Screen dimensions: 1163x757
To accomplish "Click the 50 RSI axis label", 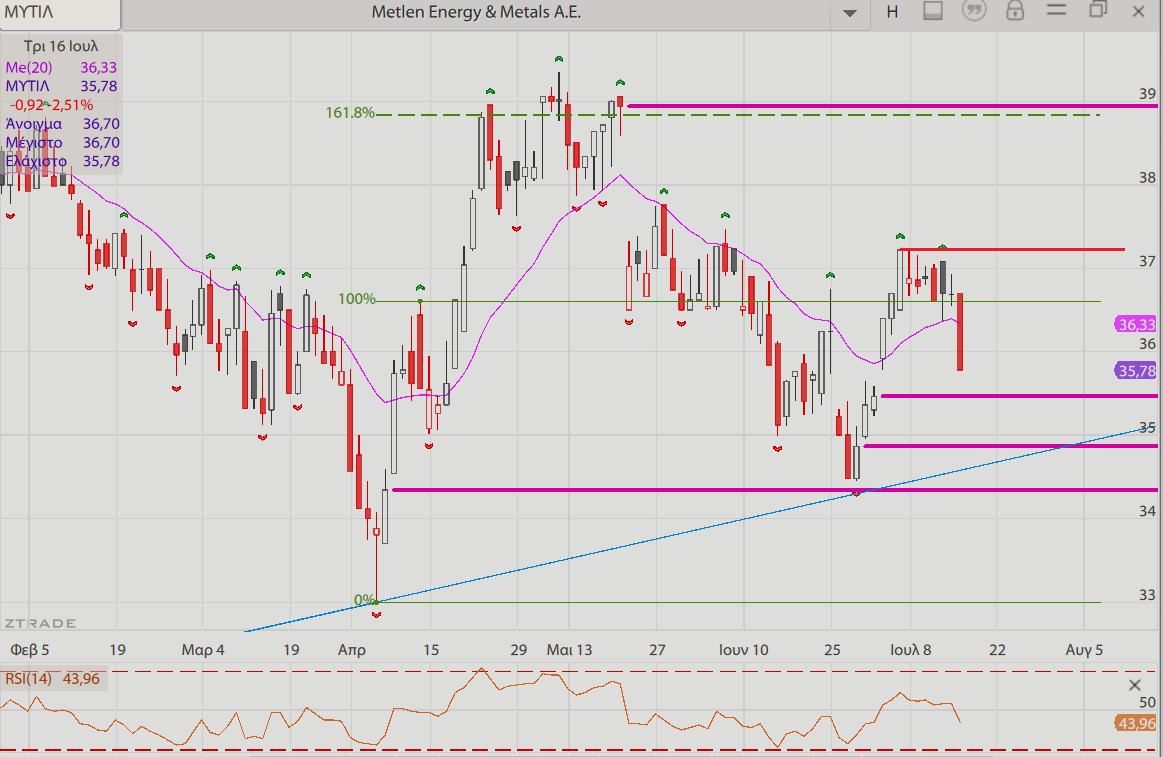I will click(x=1147, y=702).
